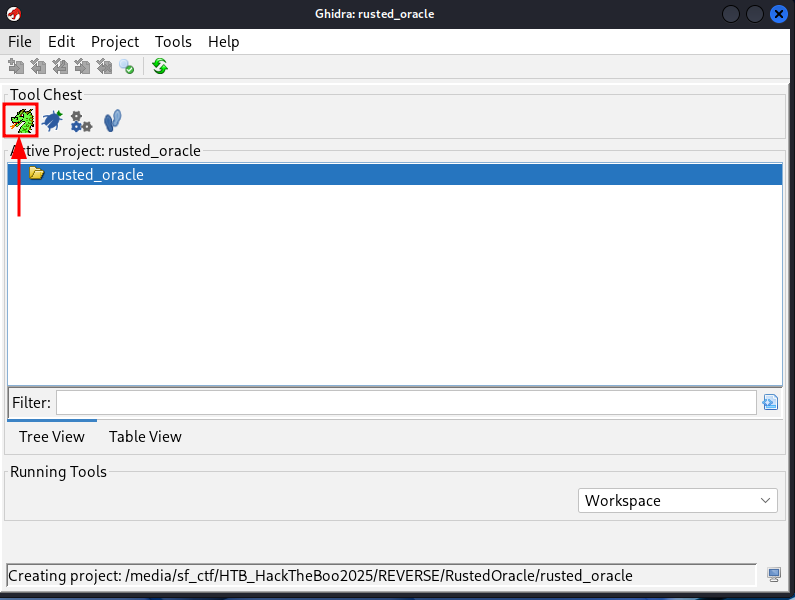The height and width of the screenshot is (600, 795).
Task: Open the Workspace dropdown
Action: (x=677, y=500)
